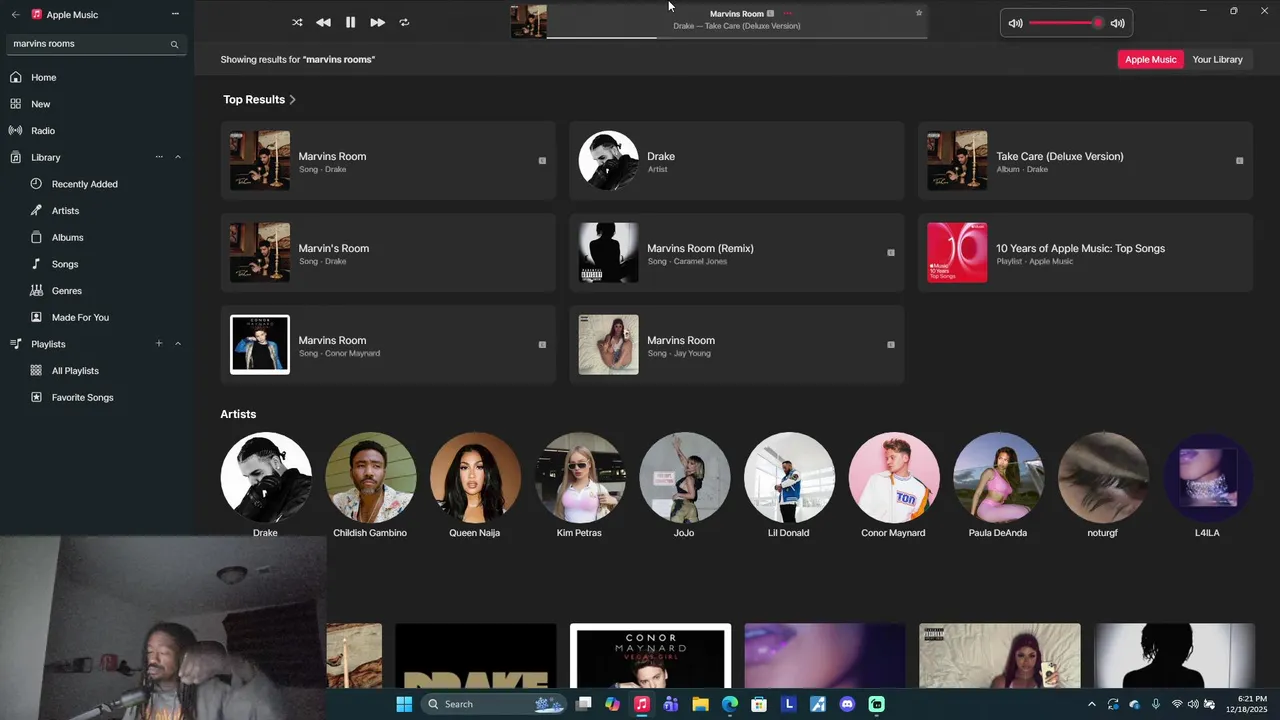Open Library options dots

[x=159, y=157]
